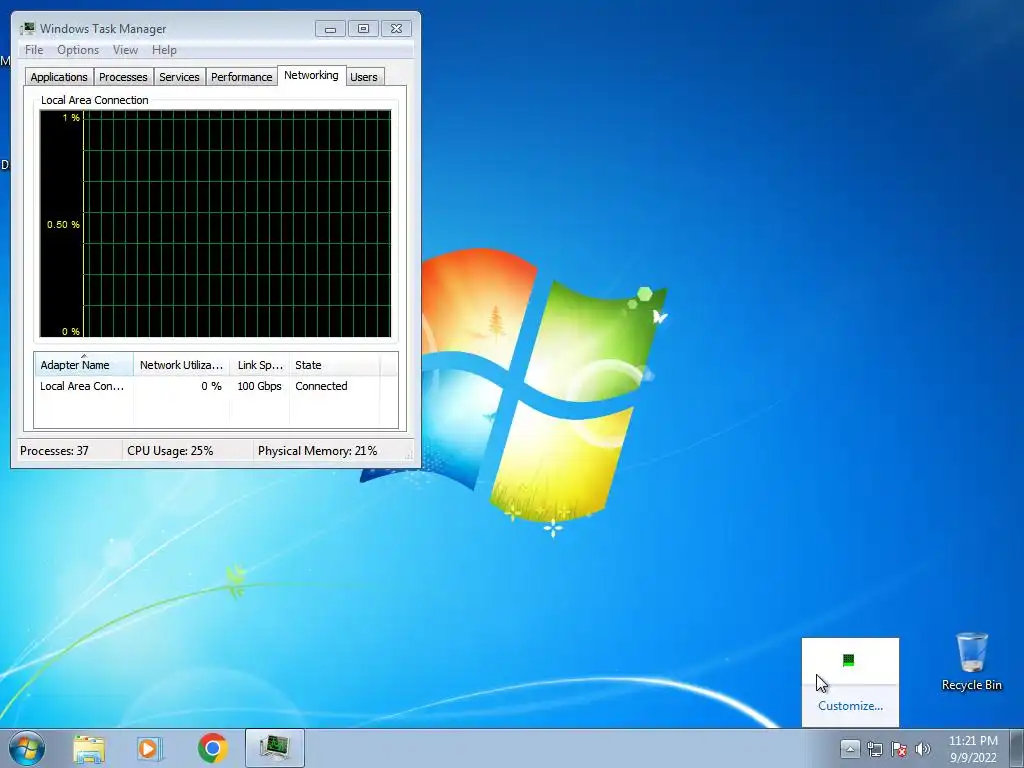Image resolution: width=1024 pixels, height=768 pixels.
Task: Launch Windows Media Player from taskbar
Action: click(150, 748)
